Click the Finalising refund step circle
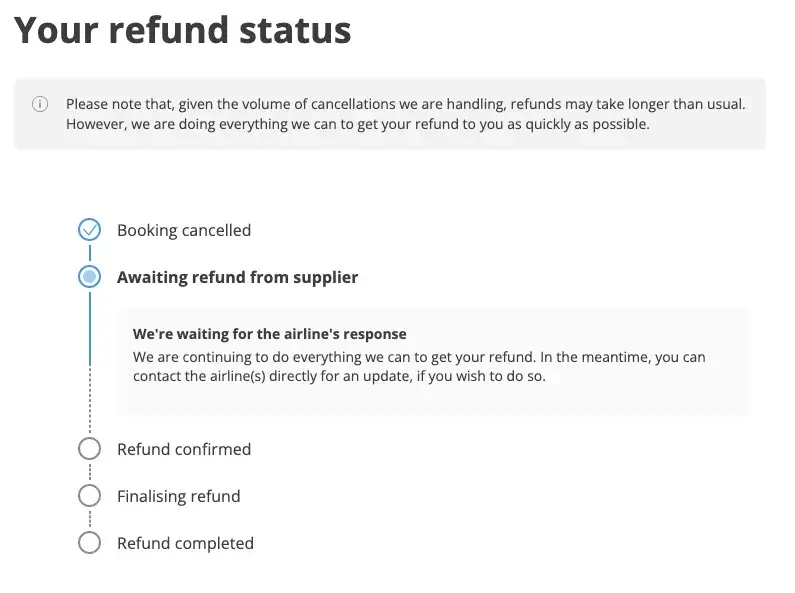 (90, 496)
